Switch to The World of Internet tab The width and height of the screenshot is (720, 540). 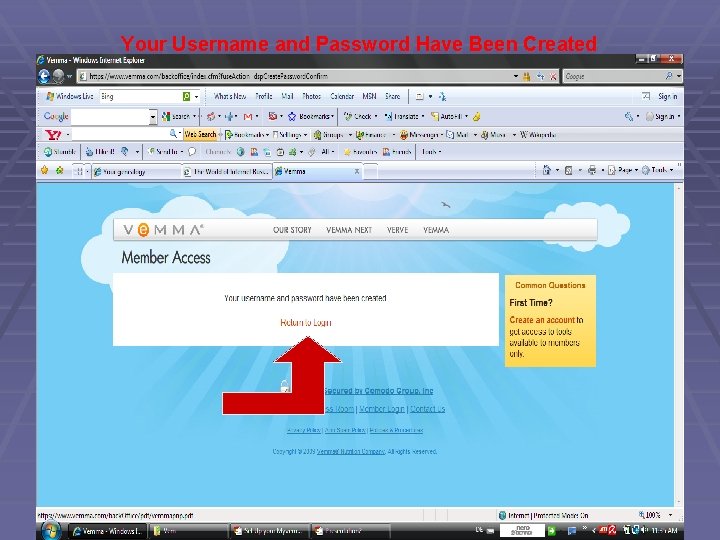(x=227, y=172)
